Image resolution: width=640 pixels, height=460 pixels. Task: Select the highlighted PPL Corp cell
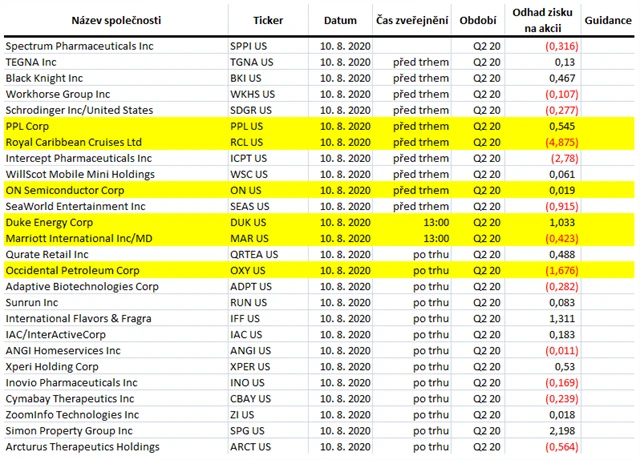31,126
